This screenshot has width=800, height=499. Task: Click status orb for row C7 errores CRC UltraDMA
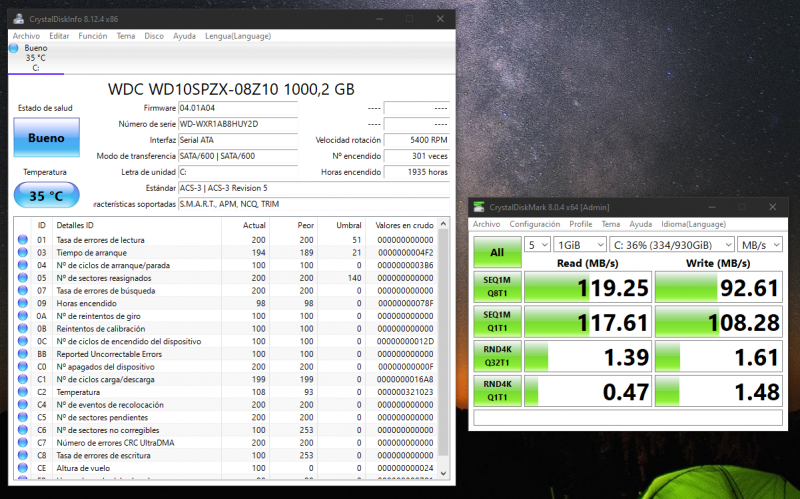point(22,443)
